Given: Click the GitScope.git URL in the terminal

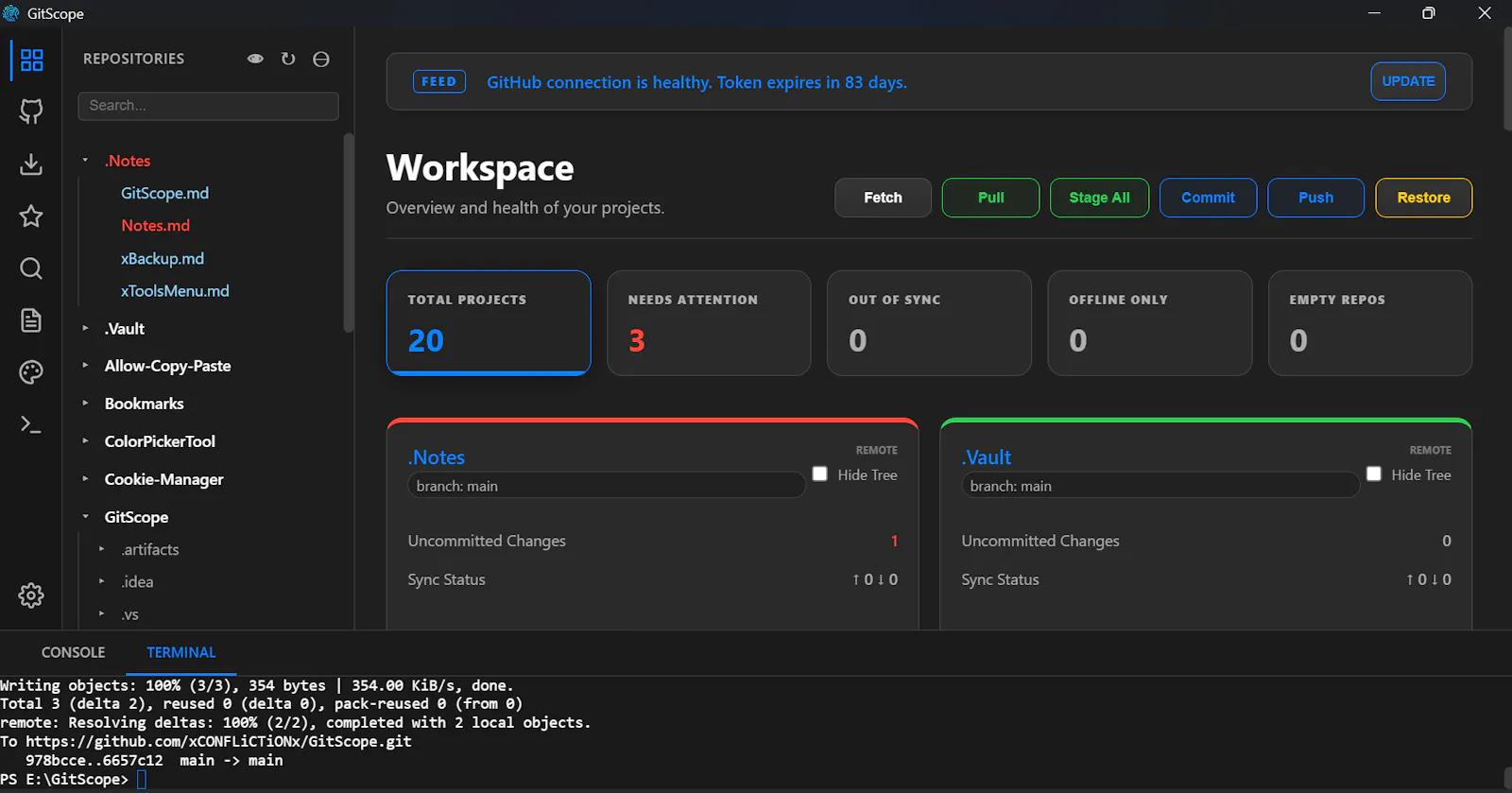Looking at the screenshot, I should [218, 741].
